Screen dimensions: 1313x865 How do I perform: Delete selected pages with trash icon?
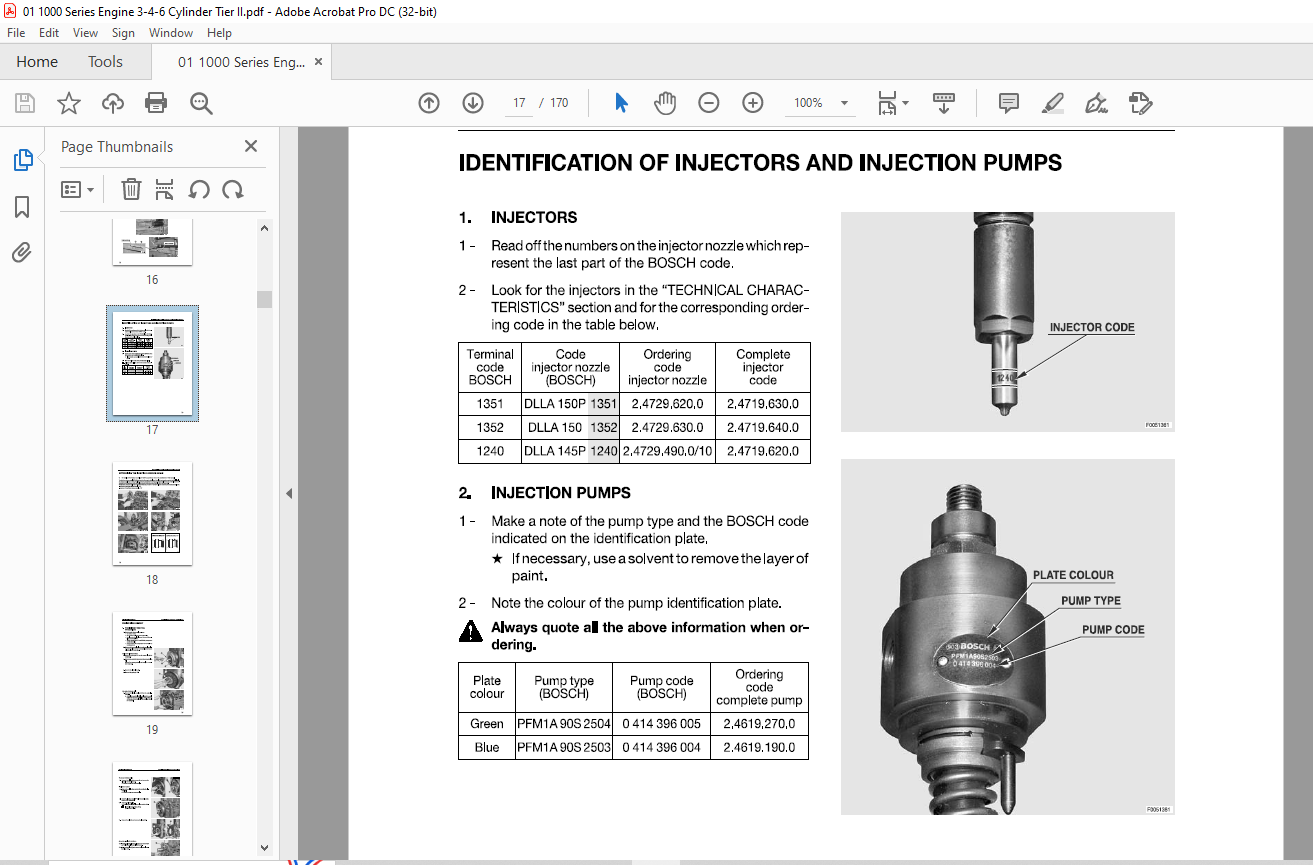coord(131,189)
